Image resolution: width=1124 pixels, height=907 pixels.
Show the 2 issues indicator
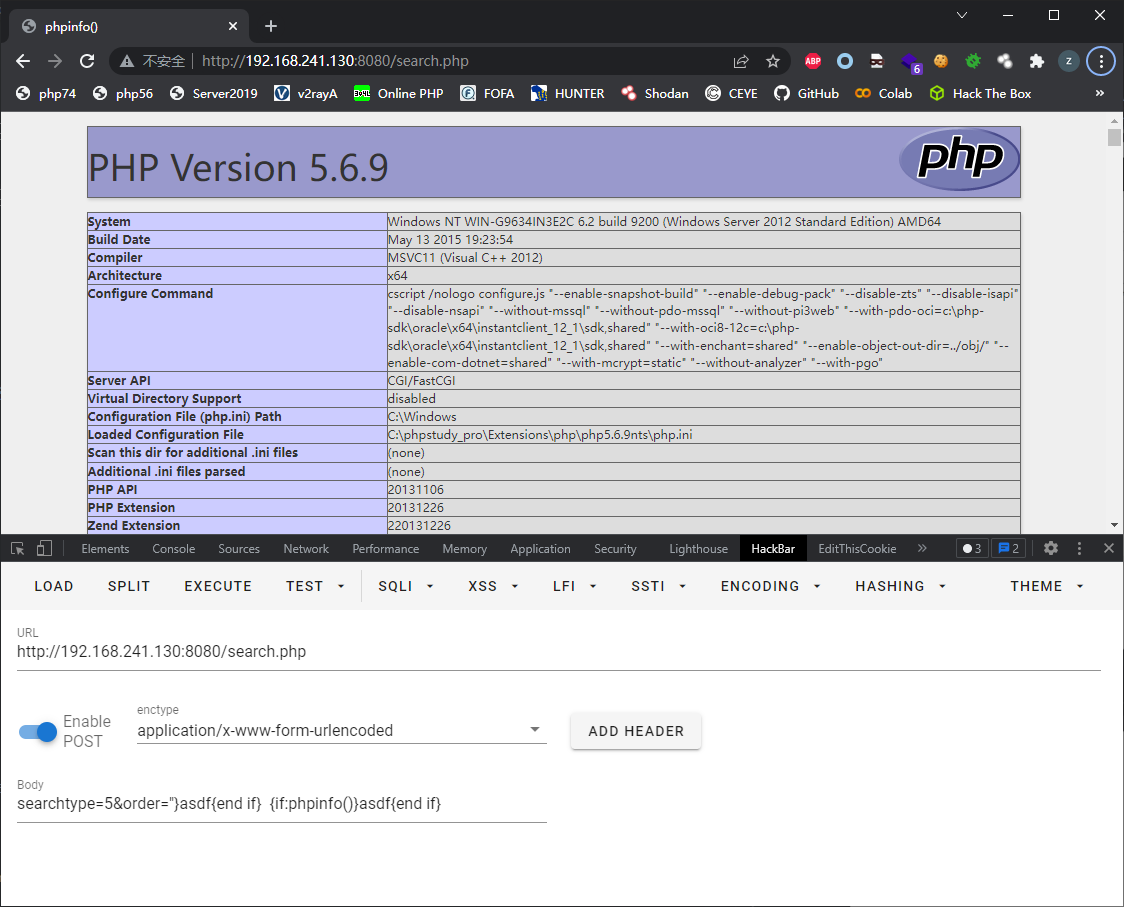click(x=1008, y=549)
